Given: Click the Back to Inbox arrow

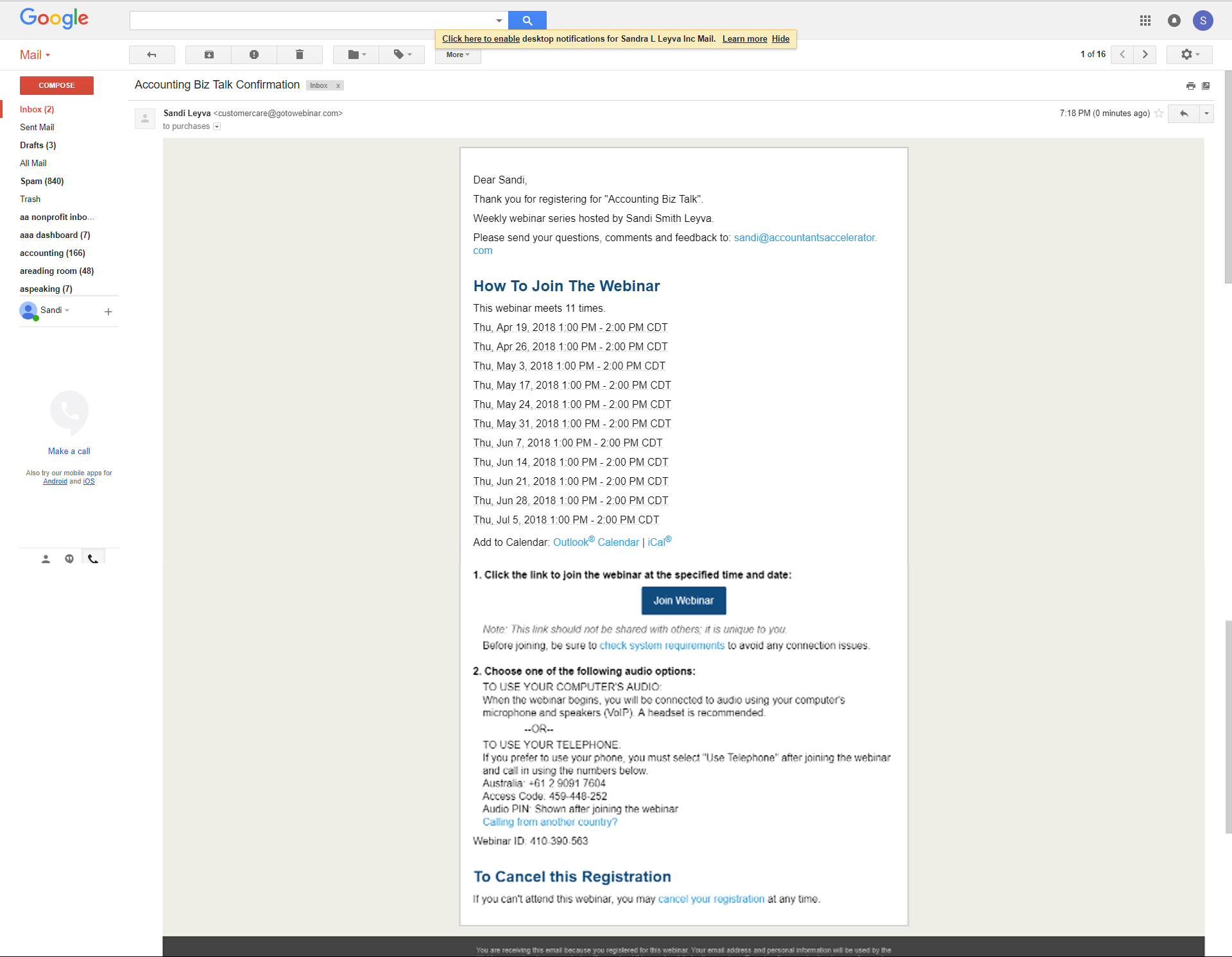Looking at the screenshot, I should pyautogui.click(x=151, y=55).
